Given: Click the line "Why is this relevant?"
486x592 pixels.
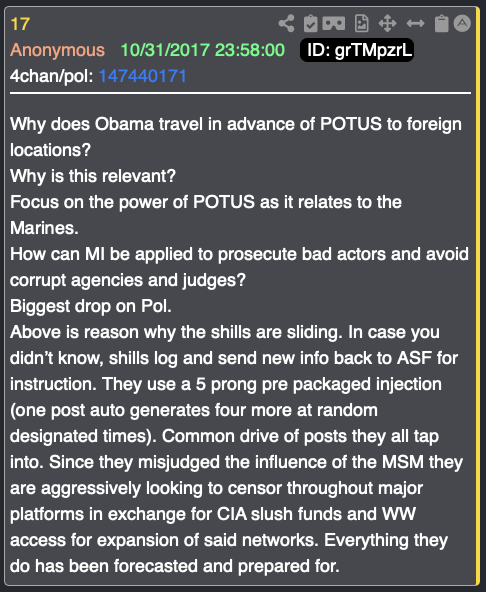Looking at the screenshot, I should click(x=93, y=176).
